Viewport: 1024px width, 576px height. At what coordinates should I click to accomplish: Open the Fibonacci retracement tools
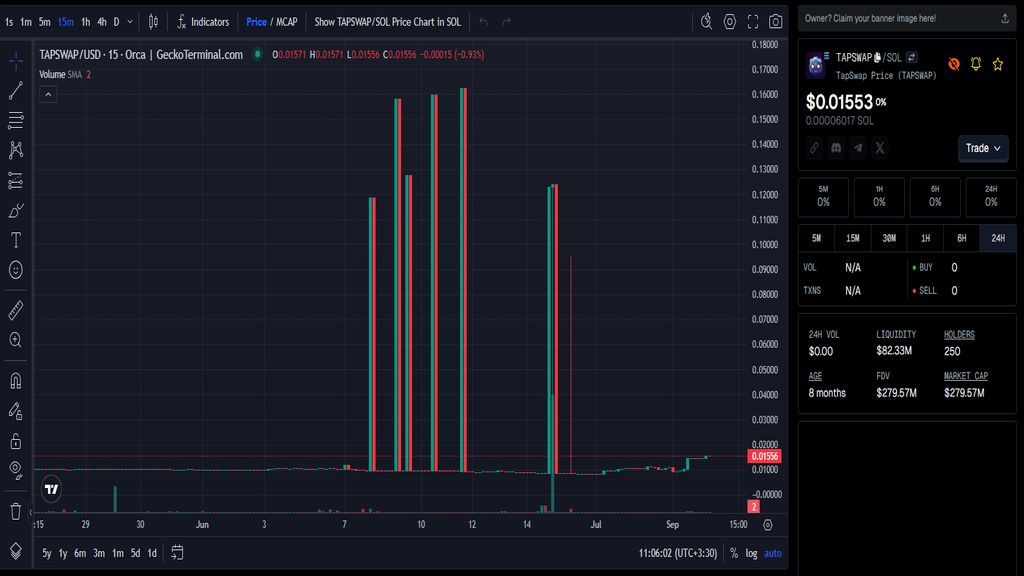pyautogui.click(x=16, y=120)
